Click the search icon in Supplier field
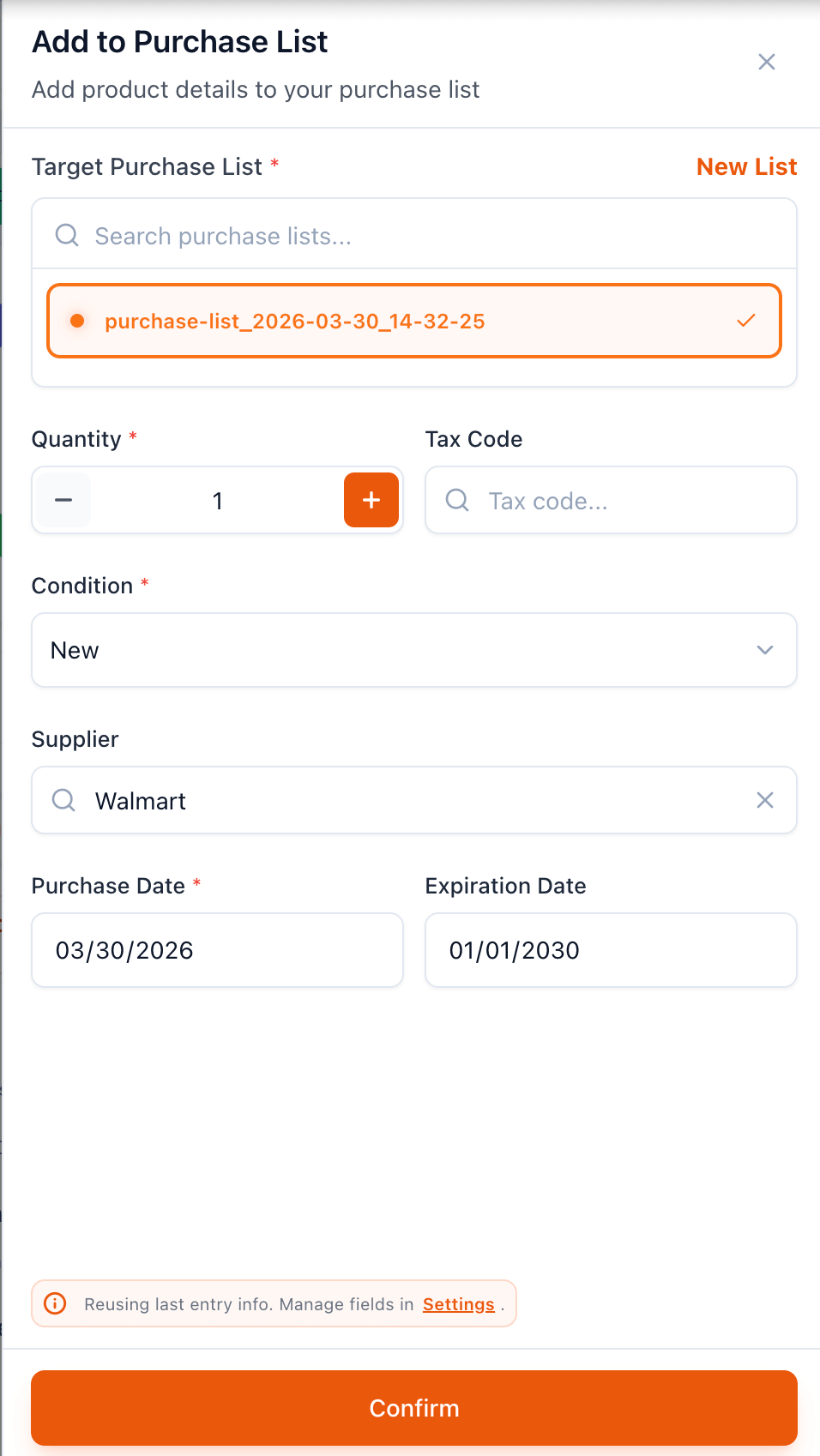 click(63, 800)
